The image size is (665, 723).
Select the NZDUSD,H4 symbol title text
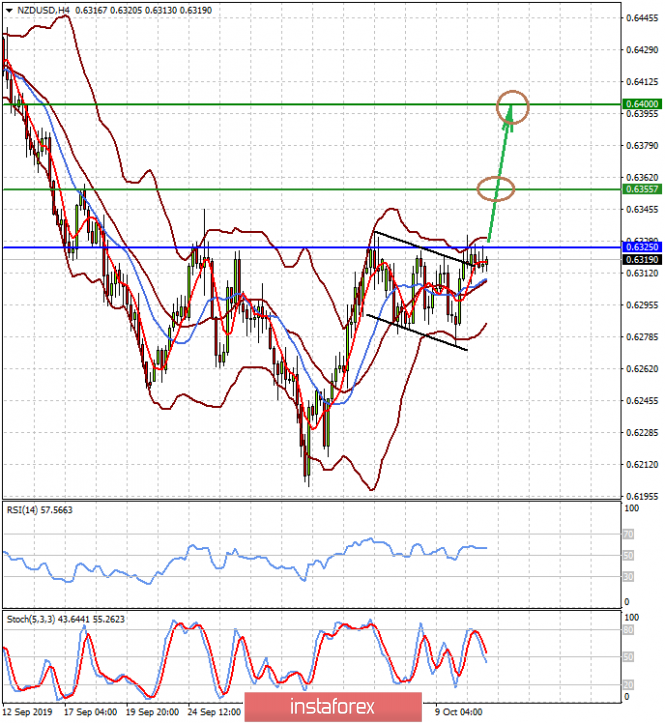pyautogui.click(x=43, y=10)
